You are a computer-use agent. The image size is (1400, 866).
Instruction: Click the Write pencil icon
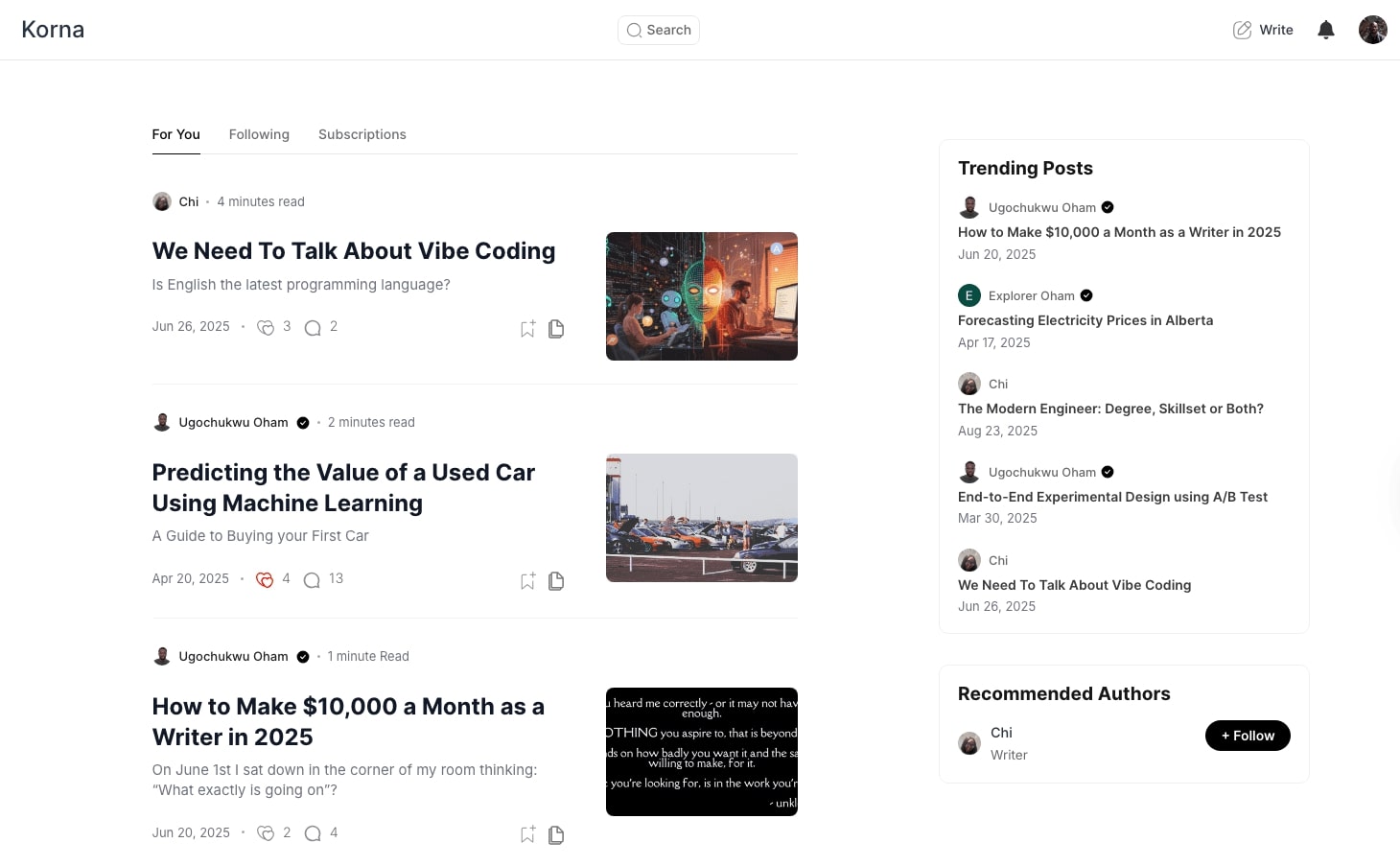click(1243, 30)
